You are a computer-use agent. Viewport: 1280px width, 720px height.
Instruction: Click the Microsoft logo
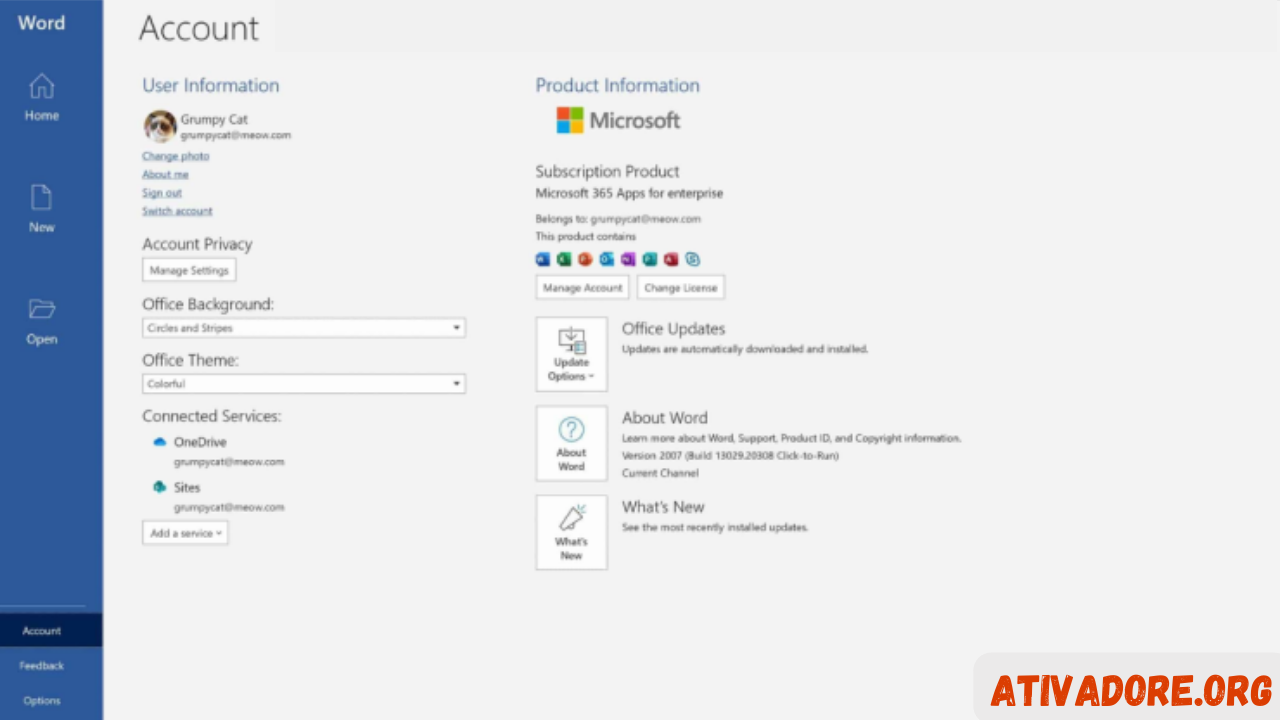(618, 120)
